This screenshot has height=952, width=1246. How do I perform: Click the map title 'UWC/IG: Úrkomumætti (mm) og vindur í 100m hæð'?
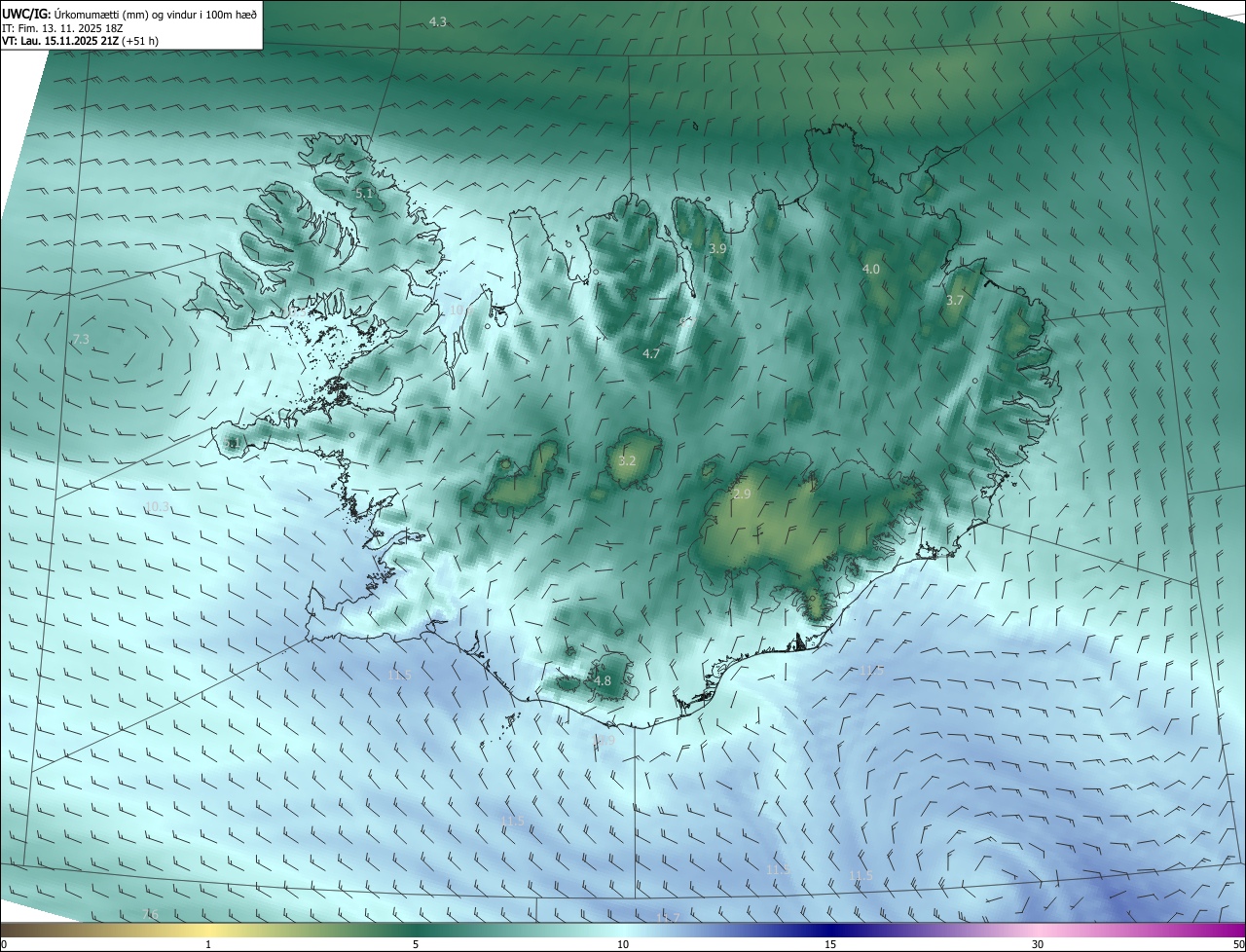click(x=129, y=14)
